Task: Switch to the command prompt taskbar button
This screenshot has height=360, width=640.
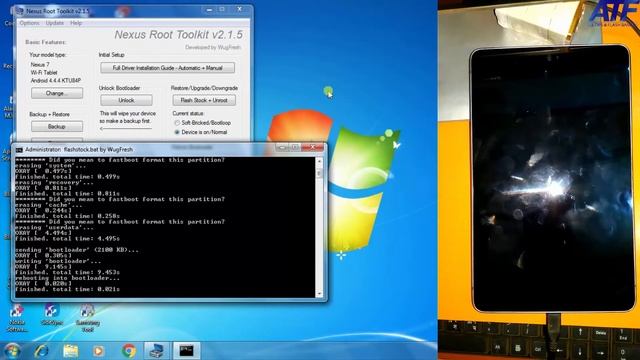Action: coord(187,351)
